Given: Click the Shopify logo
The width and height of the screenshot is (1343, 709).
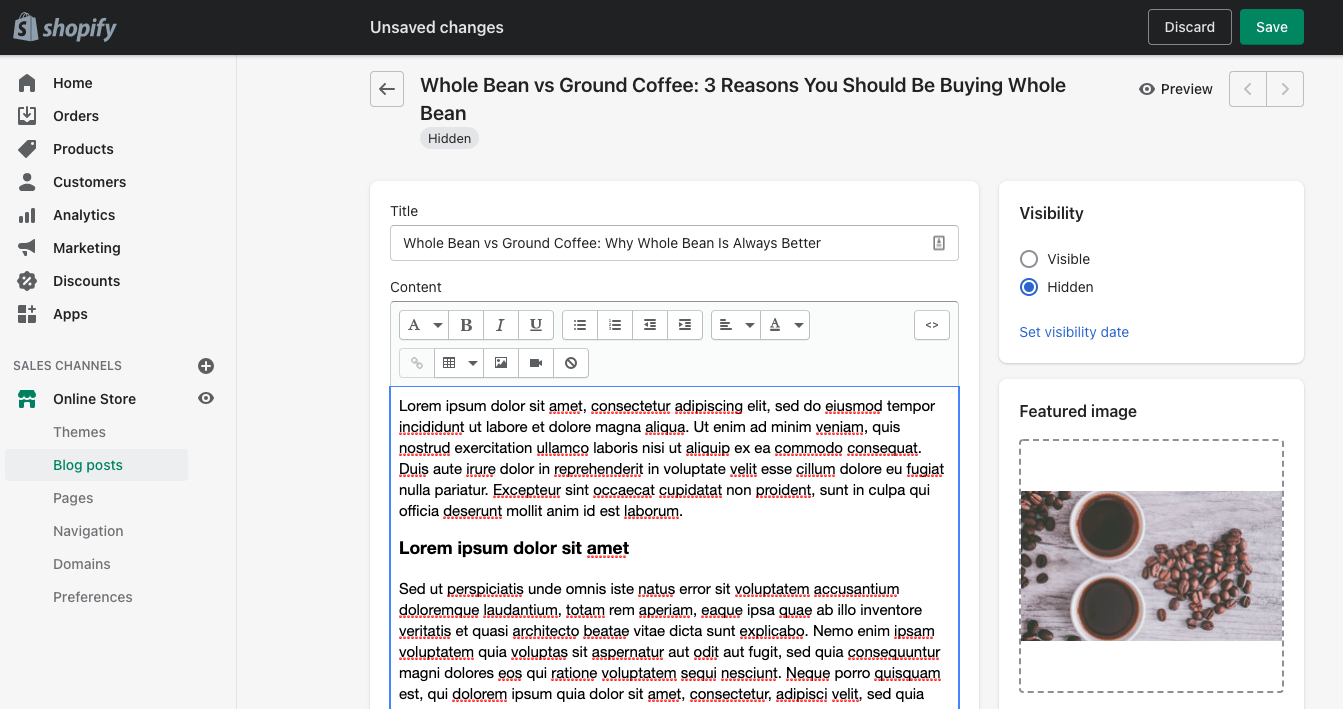Looking at the screenshot, I should (65, 28).
